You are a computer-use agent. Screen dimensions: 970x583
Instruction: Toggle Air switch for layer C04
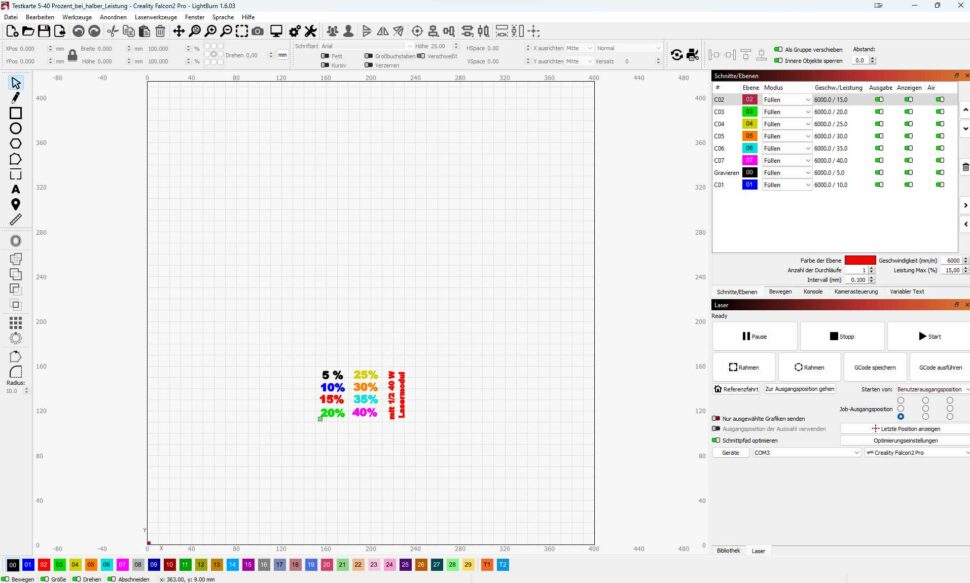pos(940,124)
